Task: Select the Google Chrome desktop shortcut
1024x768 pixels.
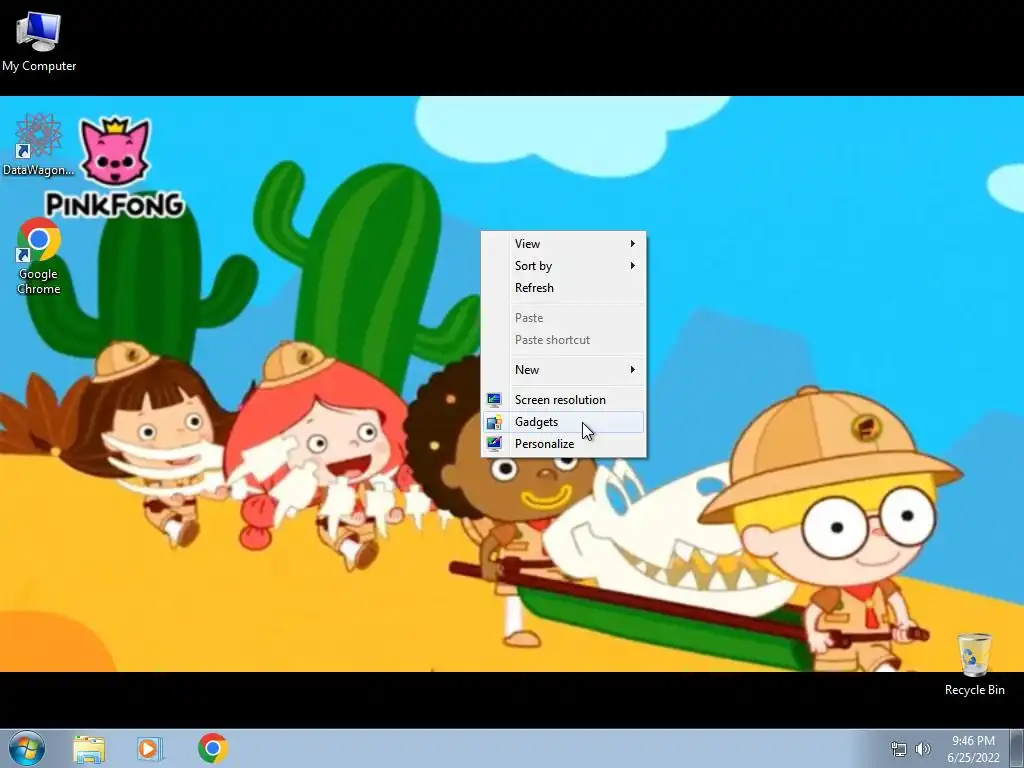Action: pos(39,257)
